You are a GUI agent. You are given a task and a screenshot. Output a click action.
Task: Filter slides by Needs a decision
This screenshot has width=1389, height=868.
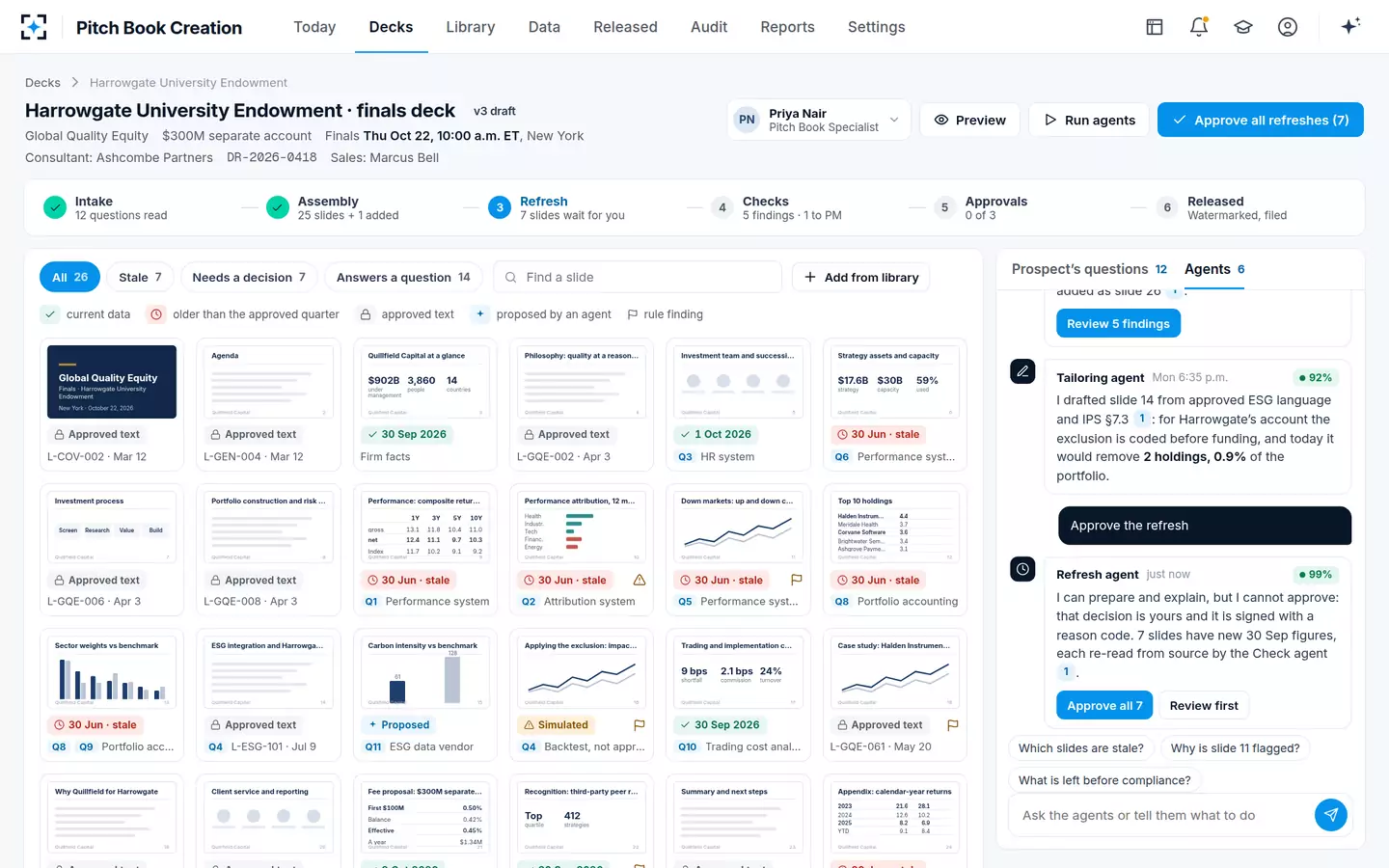[249, 277]
